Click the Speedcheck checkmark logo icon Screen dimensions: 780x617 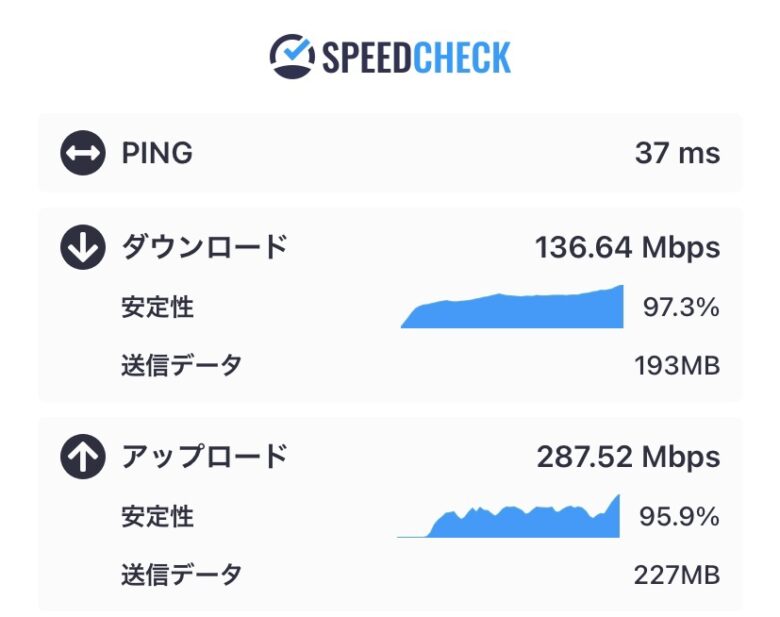tap(292, 56)
